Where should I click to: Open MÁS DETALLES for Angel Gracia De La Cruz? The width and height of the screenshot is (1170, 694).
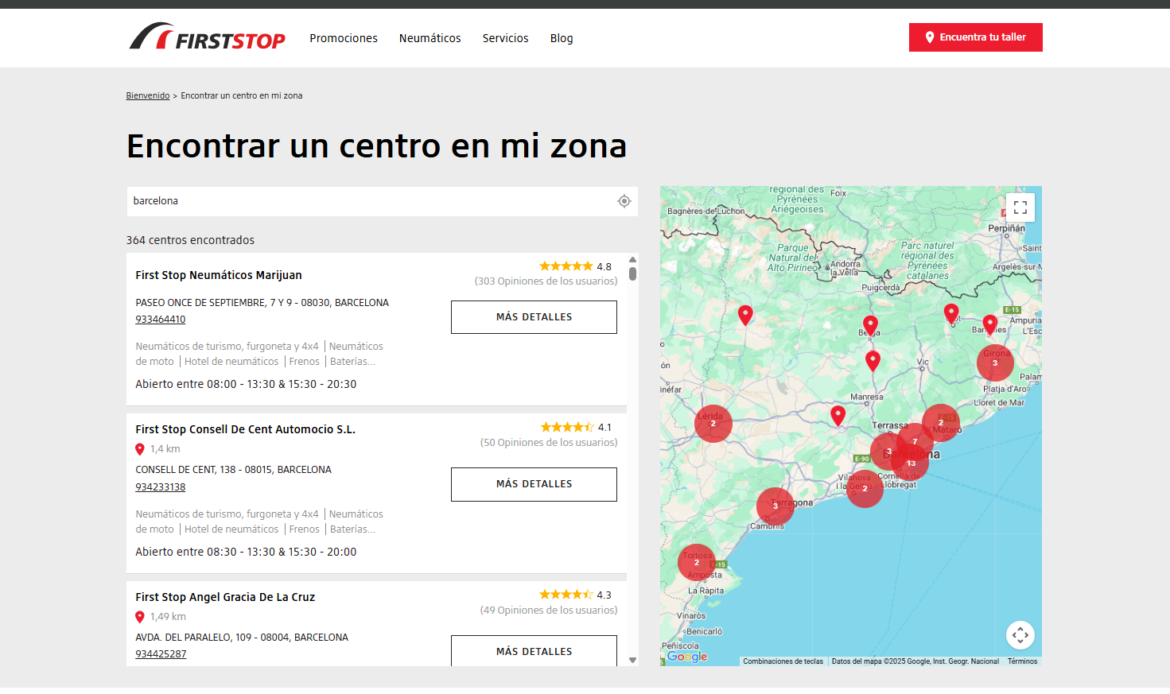[x=534, y=651]
